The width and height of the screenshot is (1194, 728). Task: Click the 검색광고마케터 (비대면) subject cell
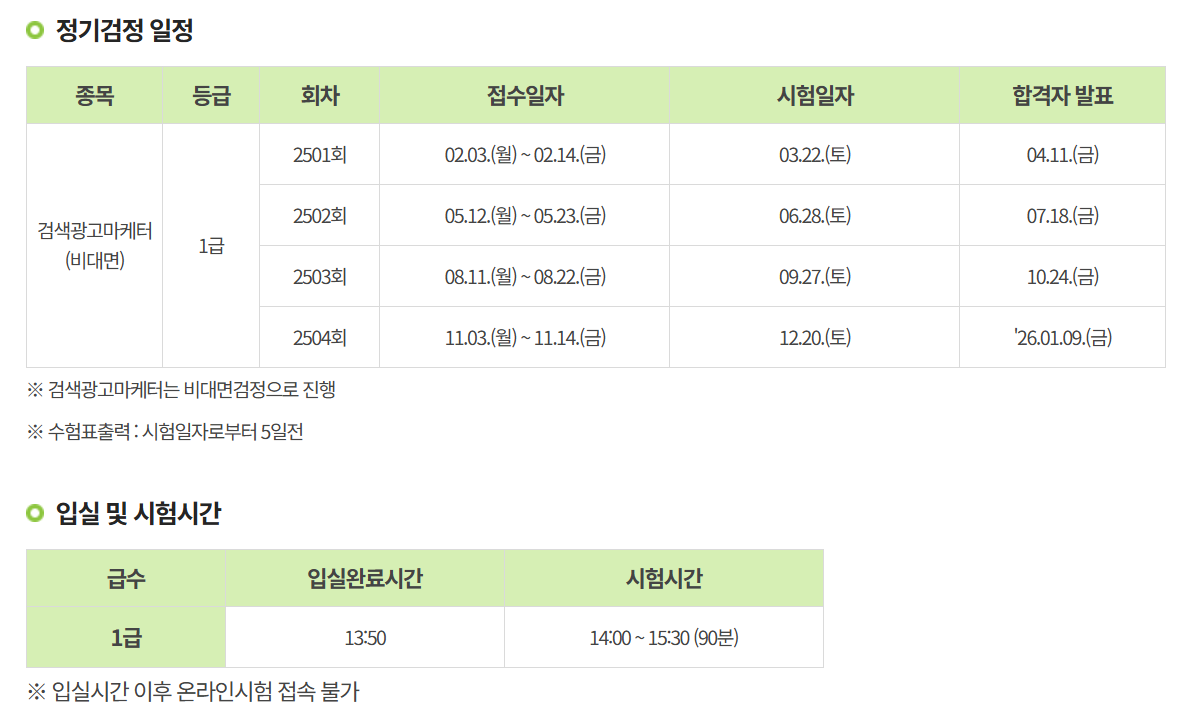point(95,246)
